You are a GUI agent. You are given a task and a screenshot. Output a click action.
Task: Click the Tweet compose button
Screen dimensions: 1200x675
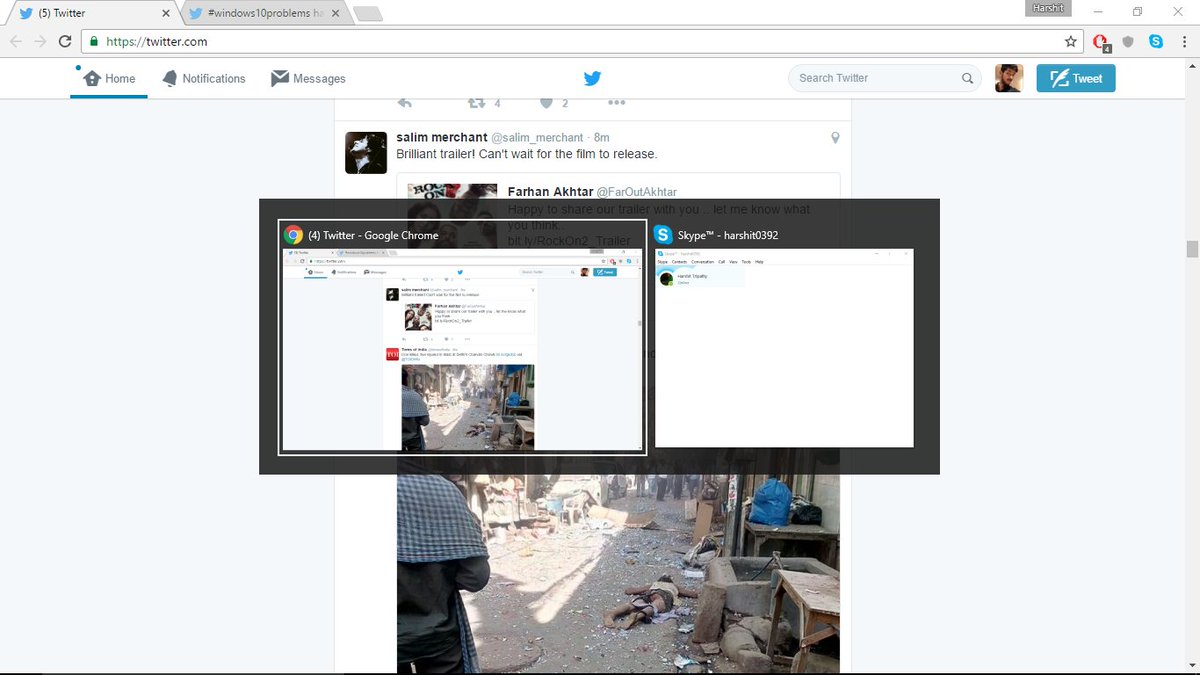coord(1075,77)
